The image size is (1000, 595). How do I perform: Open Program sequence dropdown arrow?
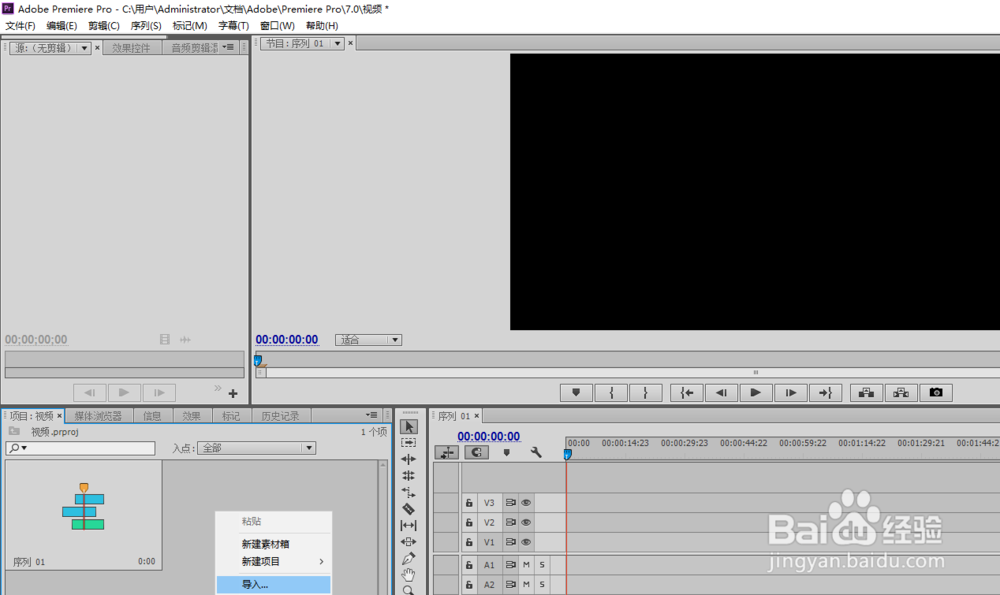coord(337,43)
